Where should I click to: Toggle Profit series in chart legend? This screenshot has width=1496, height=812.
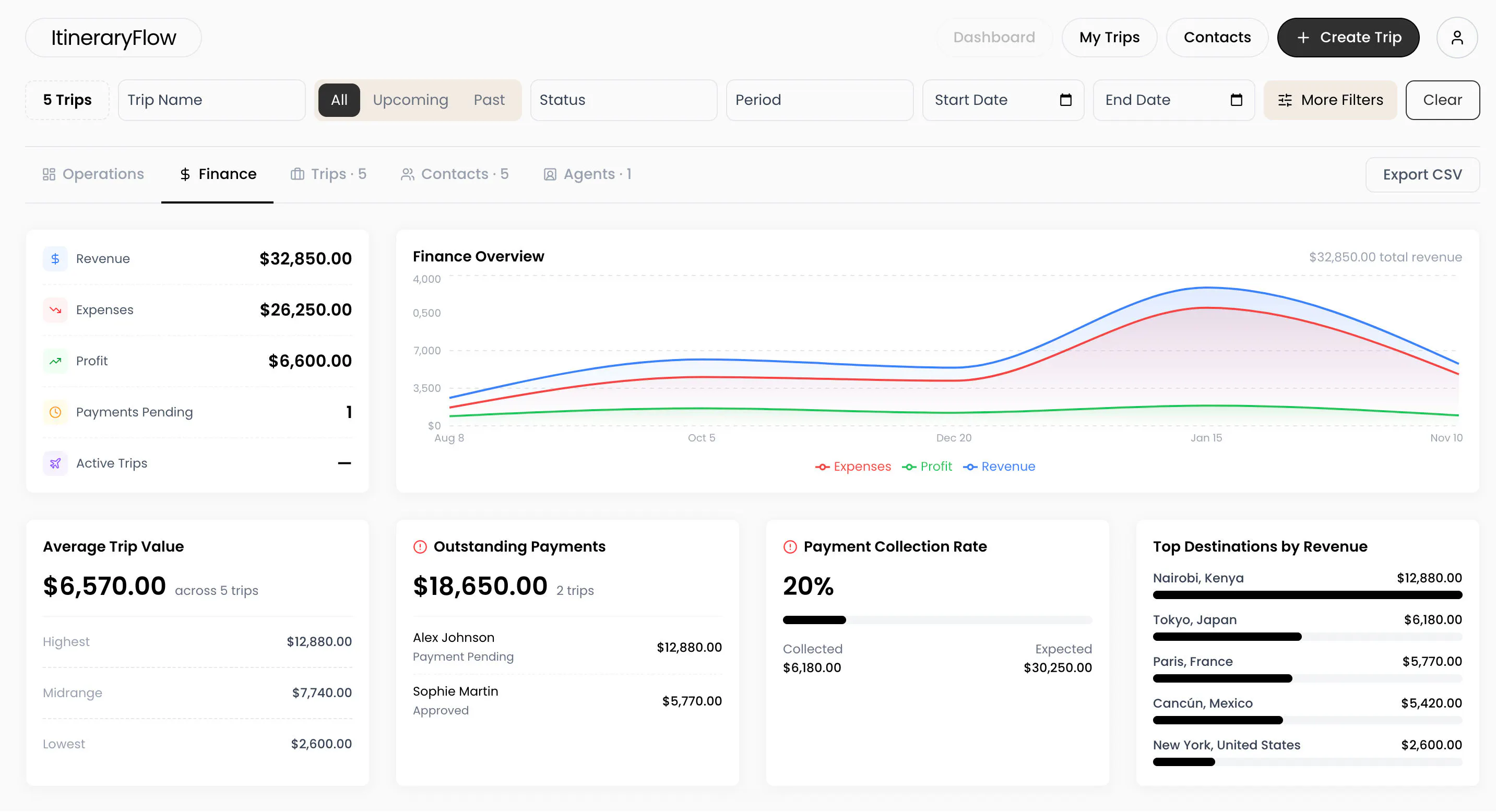[x=927, y=467]
